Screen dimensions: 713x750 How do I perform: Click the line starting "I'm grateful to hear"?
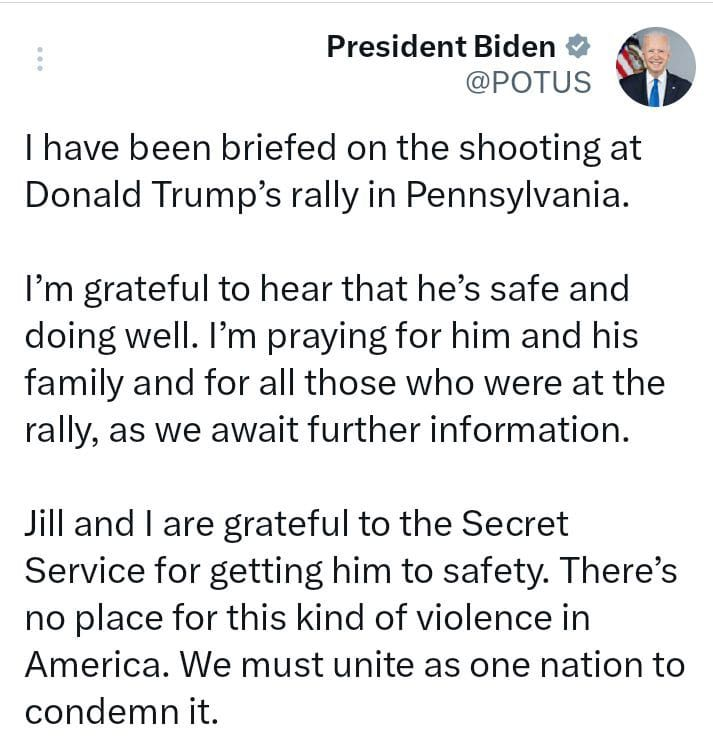point(326,289)
